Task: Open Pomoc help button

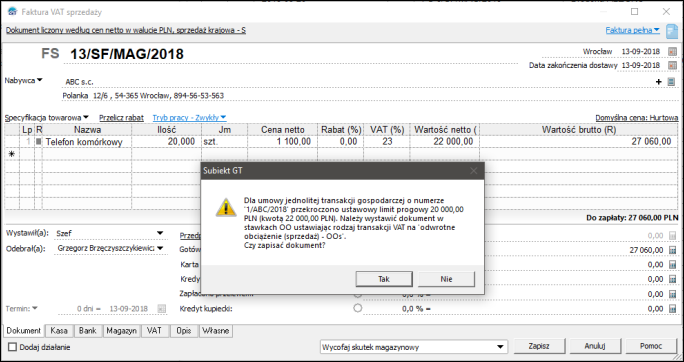Action: (651, 346)
